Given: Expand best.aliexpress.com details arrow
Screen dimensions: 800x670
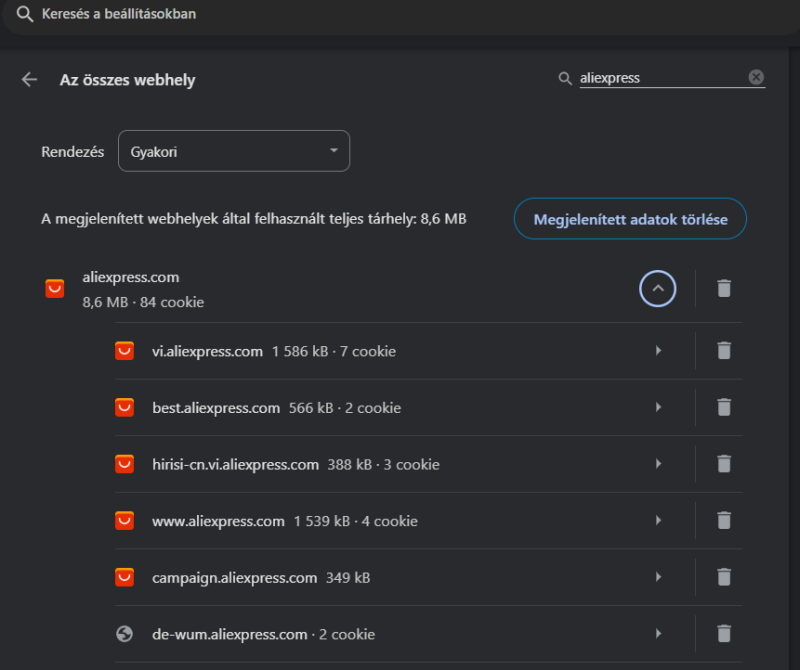Looking at the screenshot, I should 657,407.
